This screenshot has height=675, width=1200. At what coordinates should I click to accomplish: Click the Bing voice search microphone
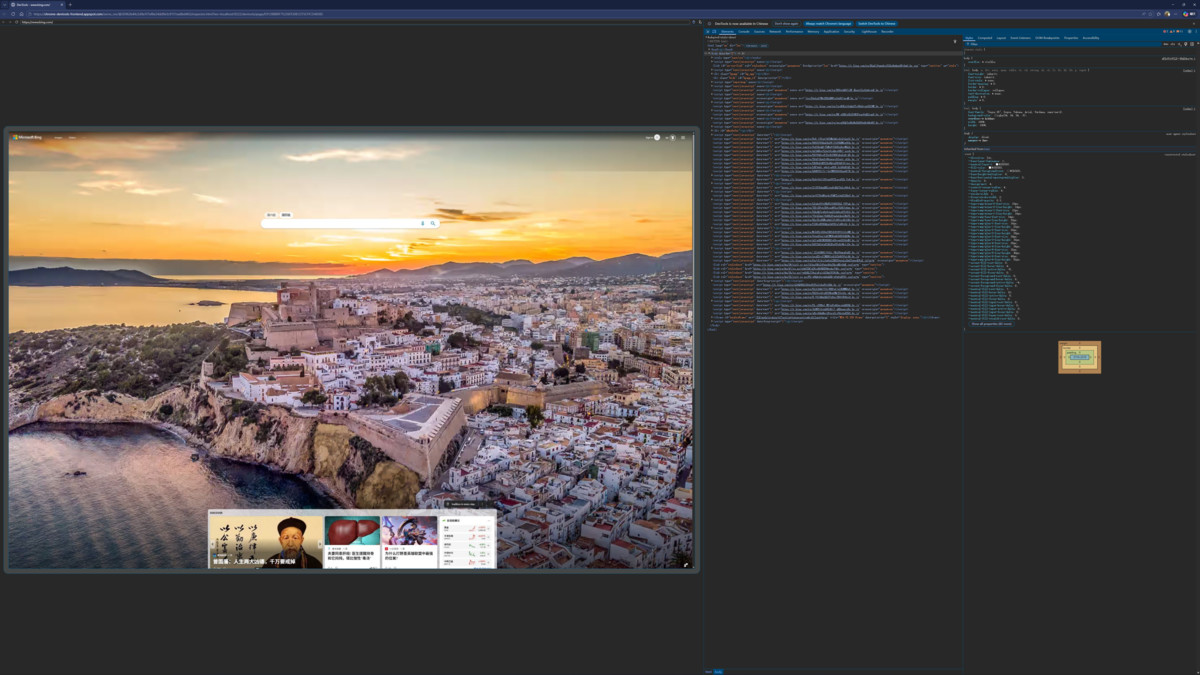pyautogui.click(x=422, y=223)
